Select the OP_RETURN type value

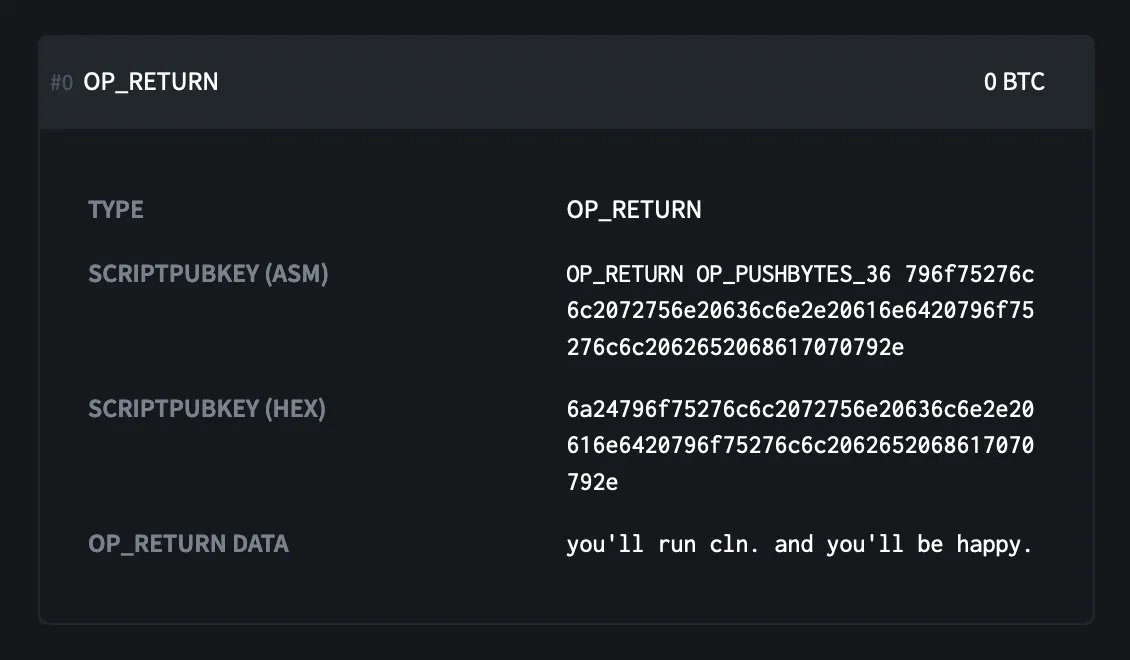pyautogui.click(x=634, y=210)
